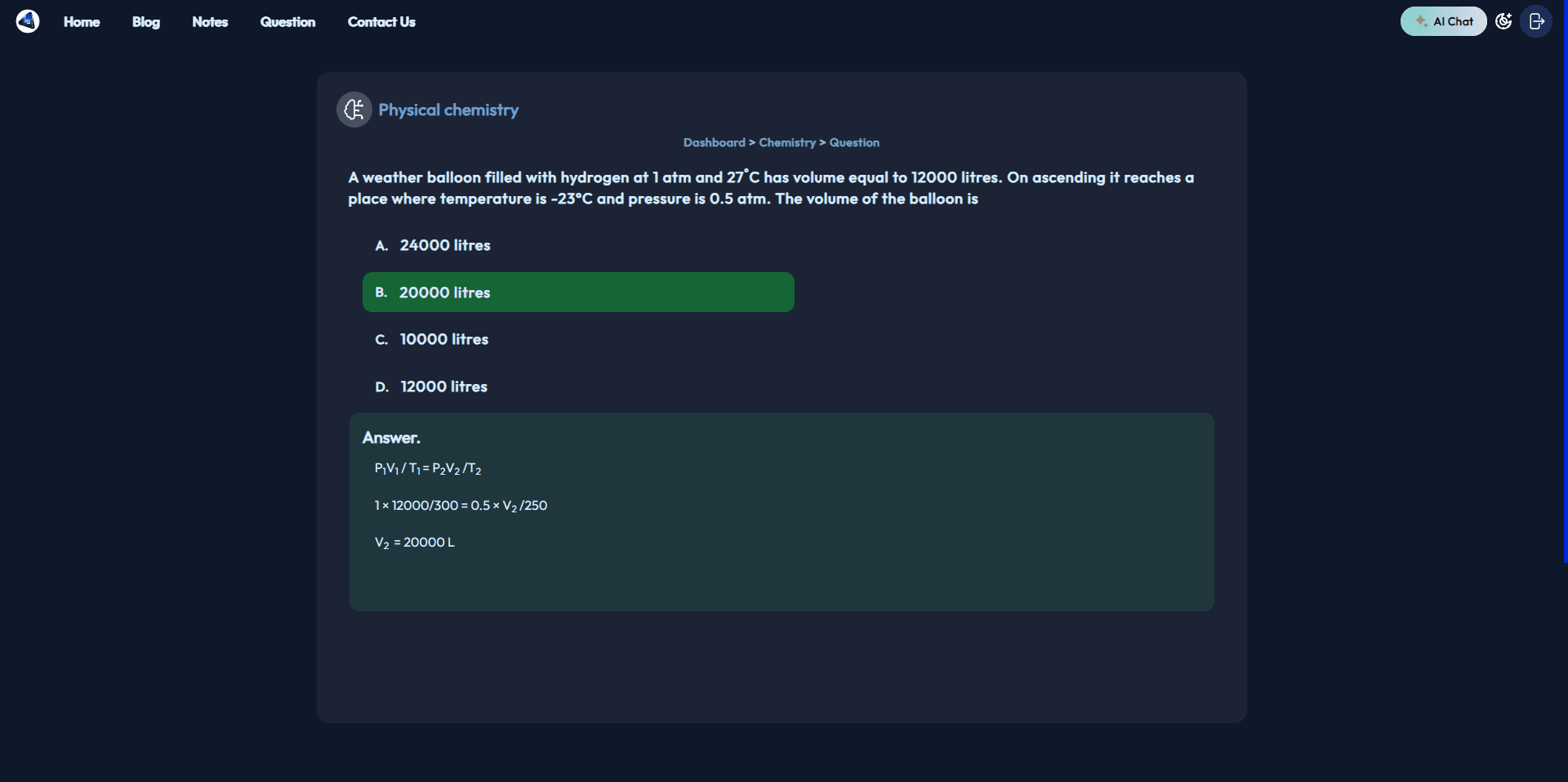Click the Physical chemistry heading

coord(448,109)
